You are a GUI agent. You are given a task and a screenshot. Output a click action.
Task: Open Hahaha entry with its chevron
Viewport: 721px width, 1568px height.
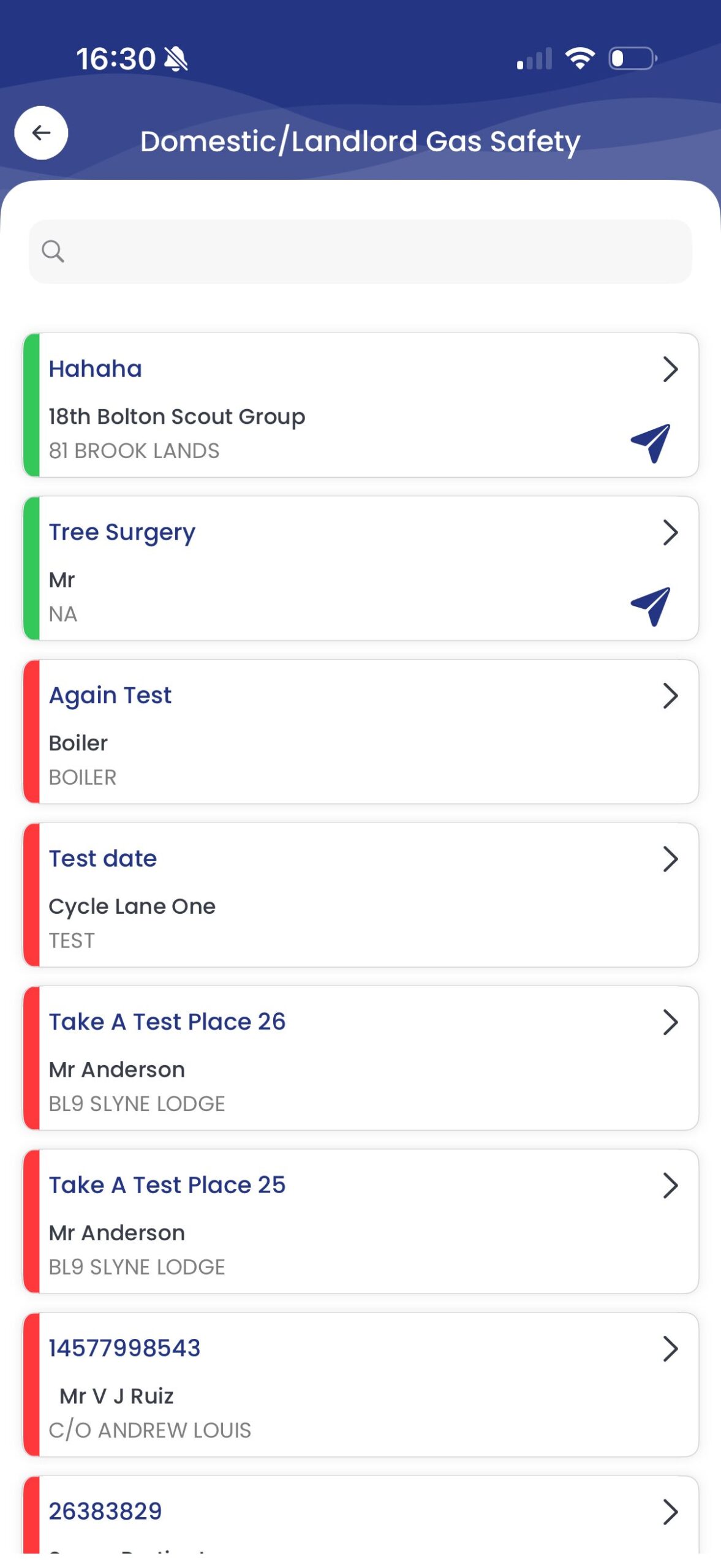(670, 369)
